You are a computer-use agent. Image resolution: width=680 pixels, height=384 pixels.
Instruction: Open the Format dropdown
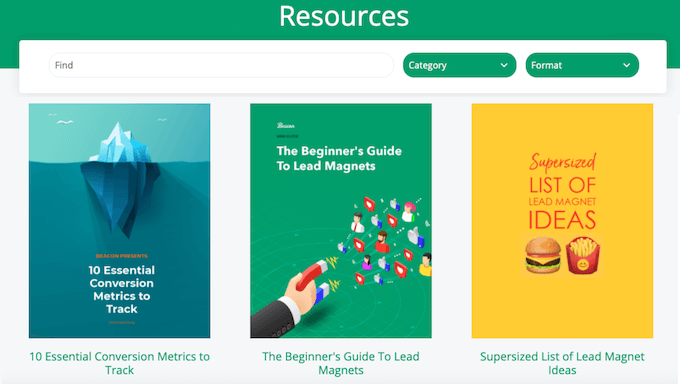click(582, 65)
